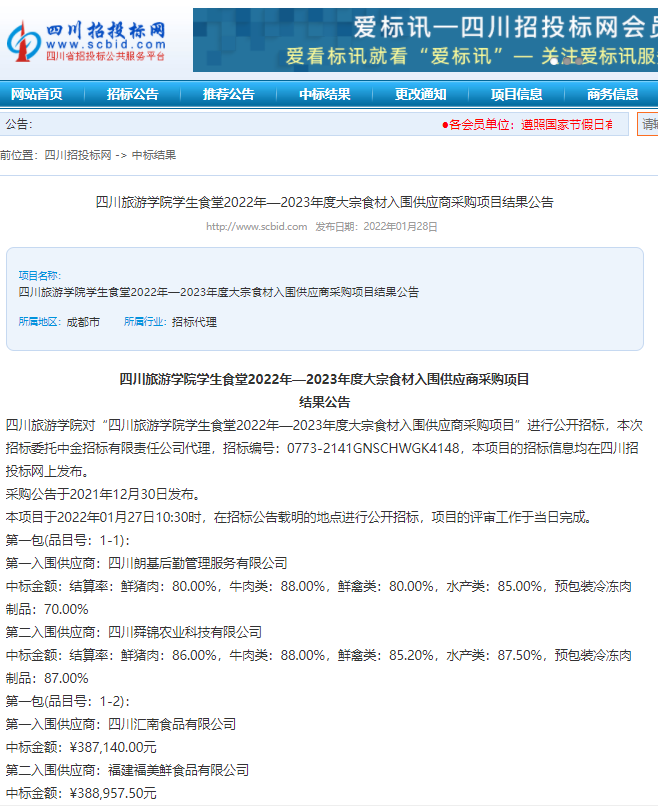Click the http://www.scbid.com source link
The image size is (658, 809).
[x=256, y=226]
